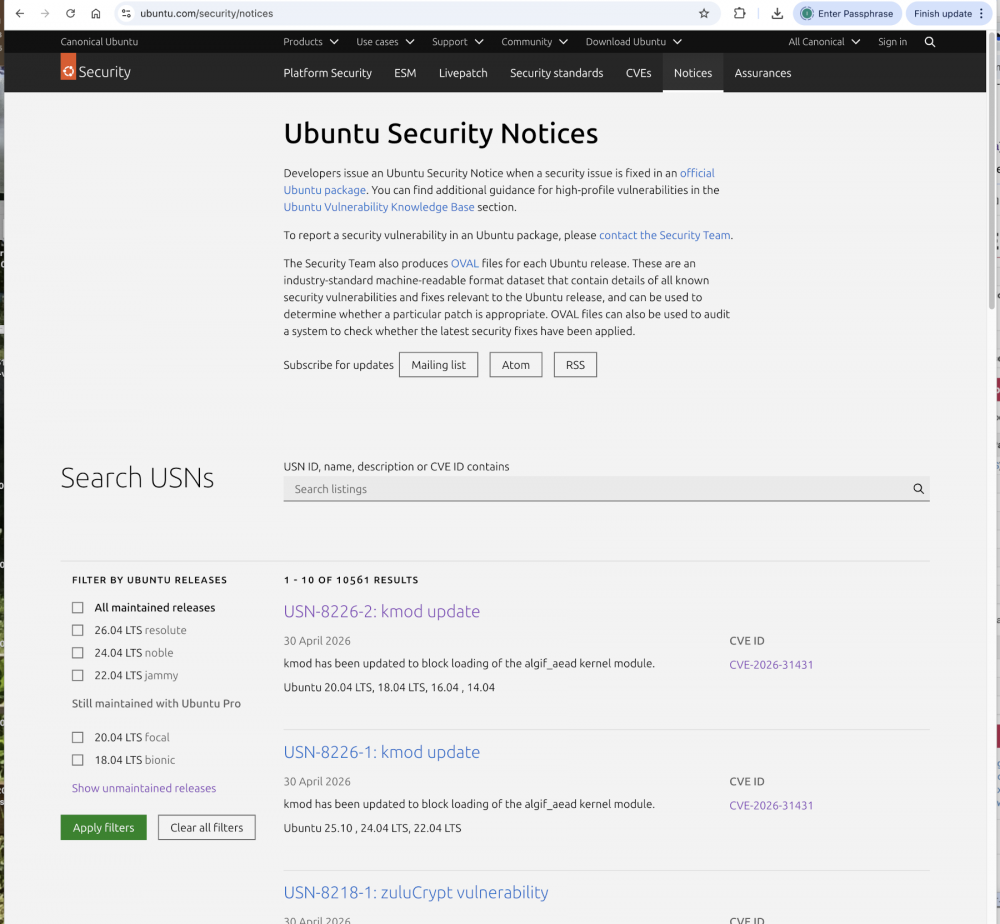
Task: Open site search magnifier in top bar
Action: [930, 42]
